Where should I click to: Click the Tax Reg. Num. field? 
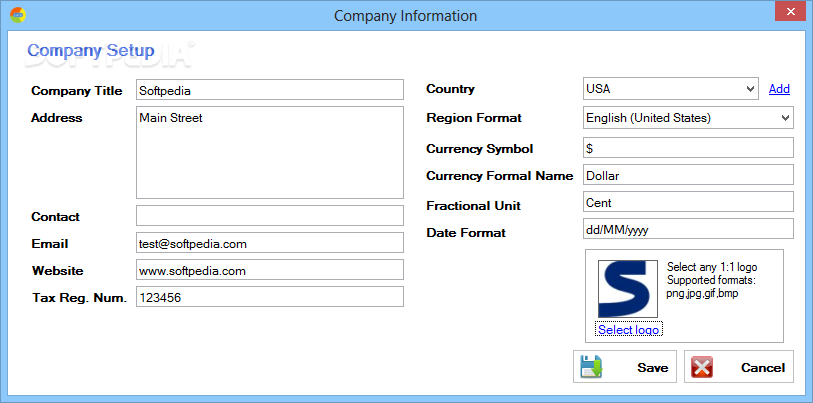pyautogui.click(x=270, y=297)
